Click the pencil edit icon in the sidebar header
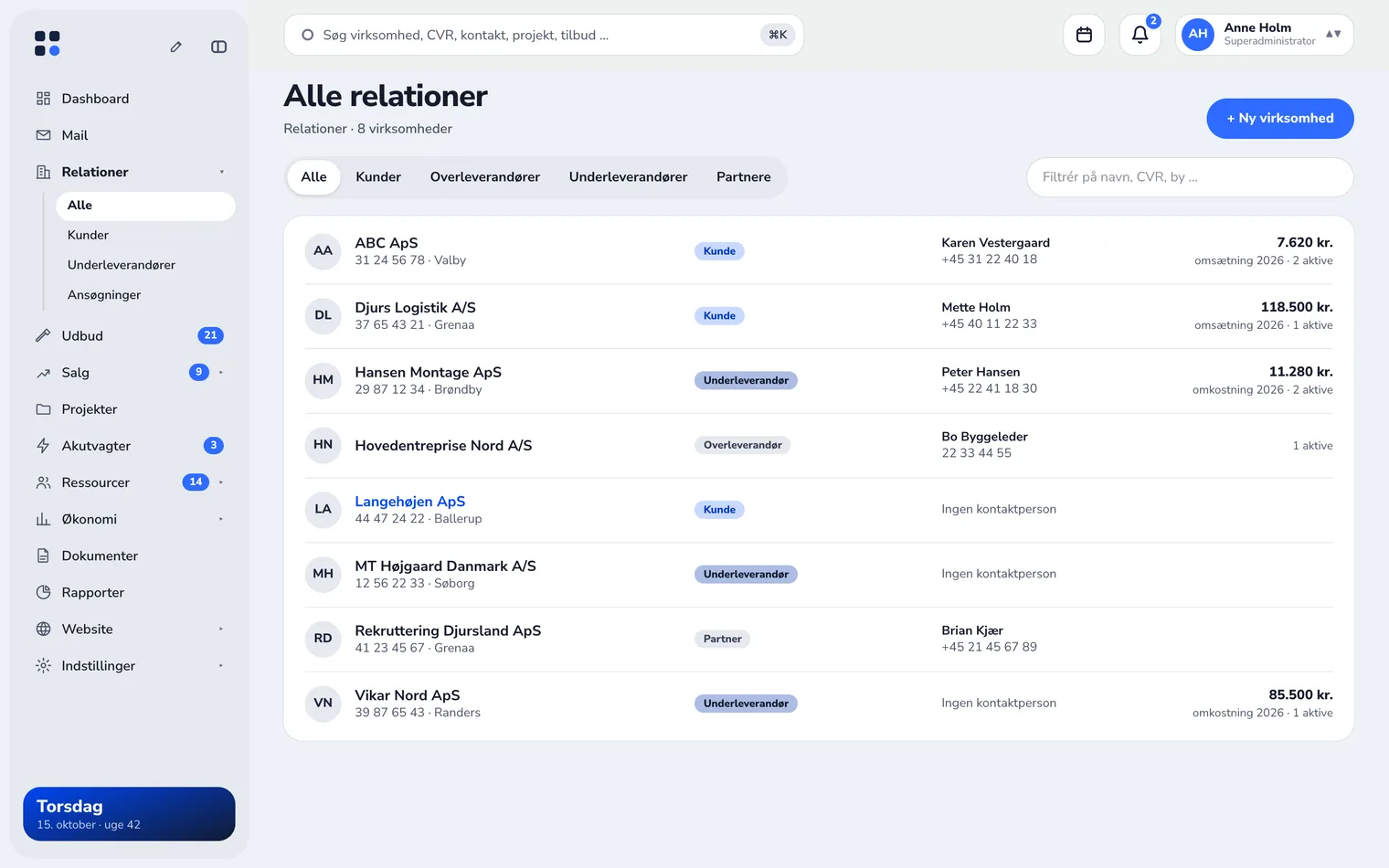 pyautogui.click(x=176, y=47)
